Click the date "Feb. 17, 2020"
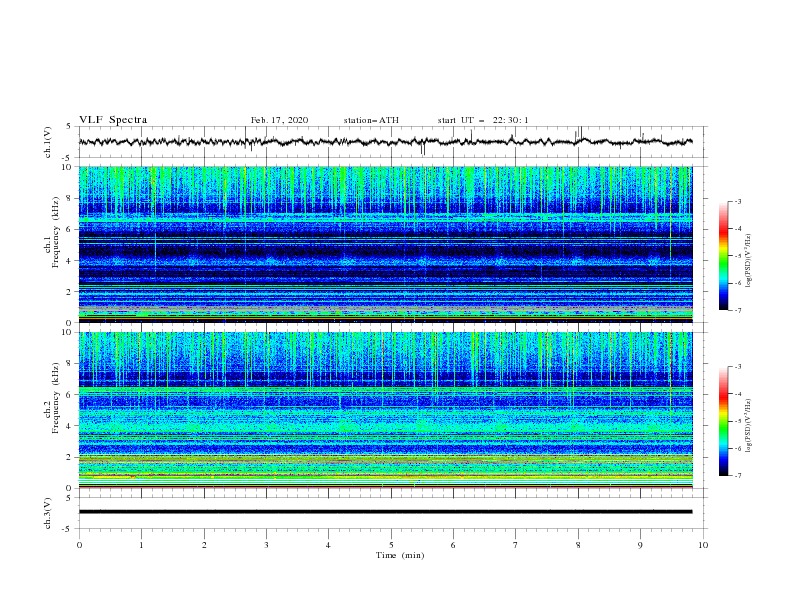Image resolution: width=792 pixels, height=612 pixels. pyautogui.click(x=279, y=120)
